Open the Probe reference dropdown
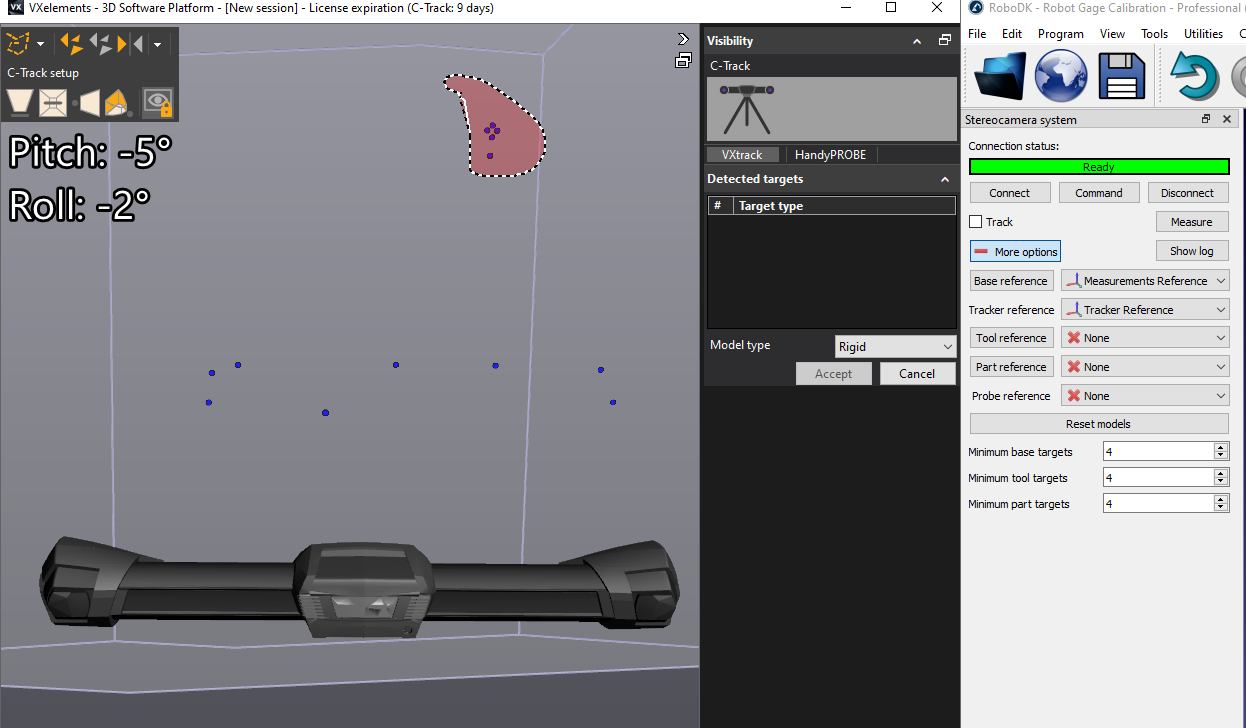1246x728 pixels. pyautogui.click(x=1144, y=395)
